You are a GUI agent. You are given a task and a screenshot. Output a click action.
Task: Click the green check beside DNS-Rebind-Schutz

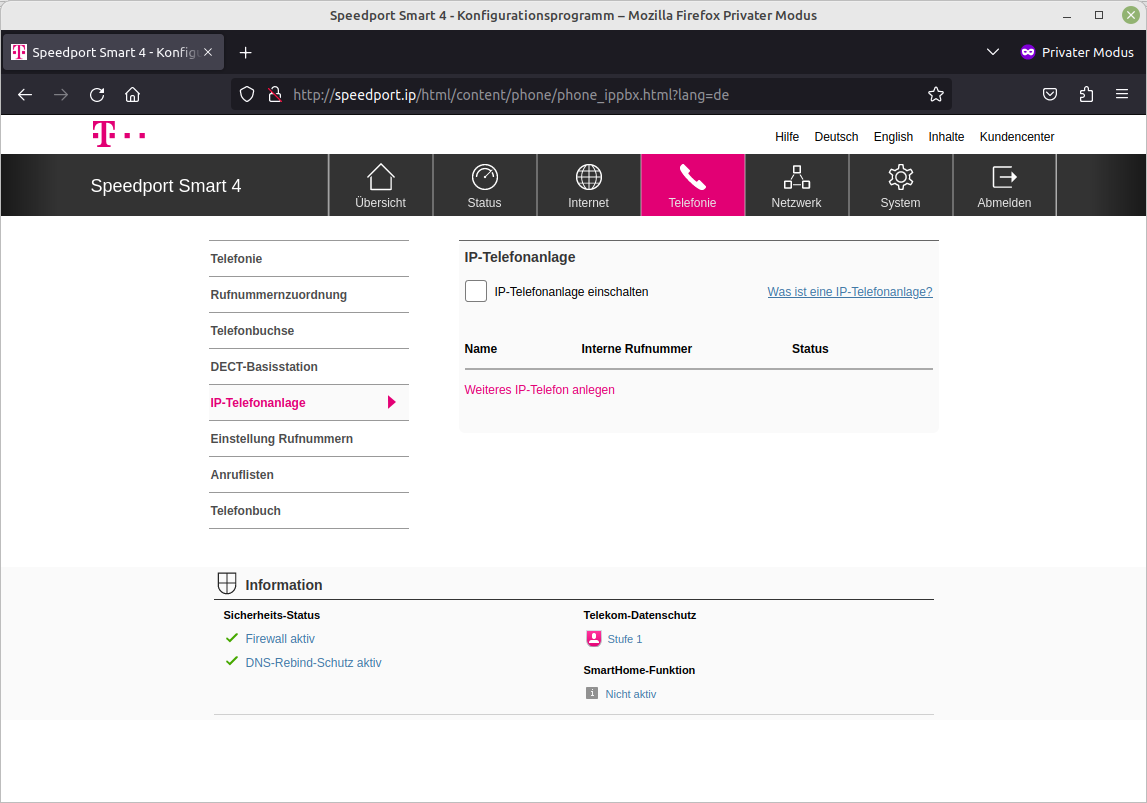(x=232, y=661)
